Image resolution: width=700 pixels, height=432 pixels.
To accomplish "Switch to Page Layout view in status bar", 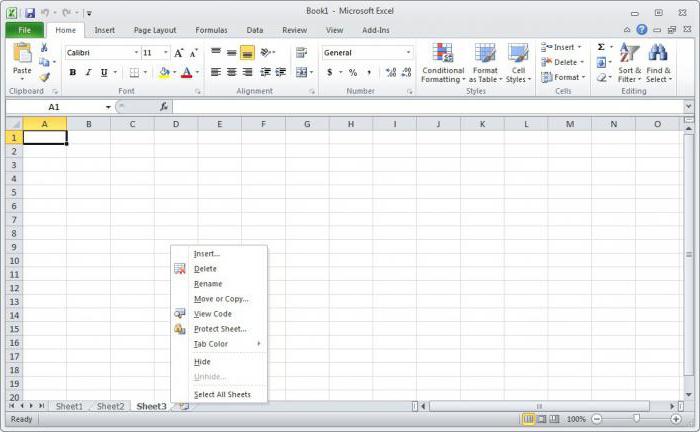I will click(x=542, y=419).
